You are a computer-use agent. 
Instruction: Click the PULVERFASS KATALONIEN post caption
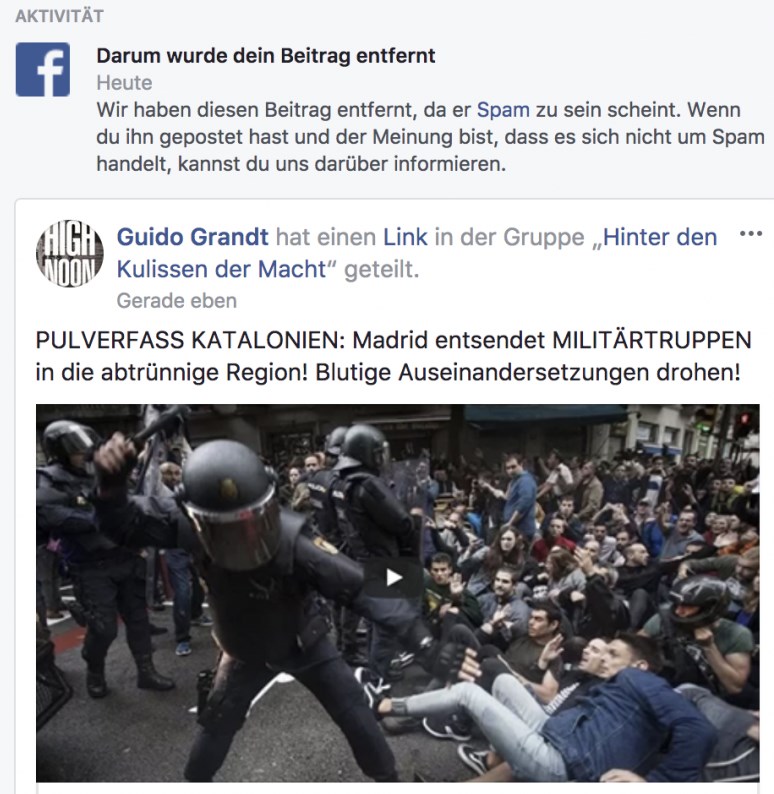pyautogui.click(x=393, y=356)
